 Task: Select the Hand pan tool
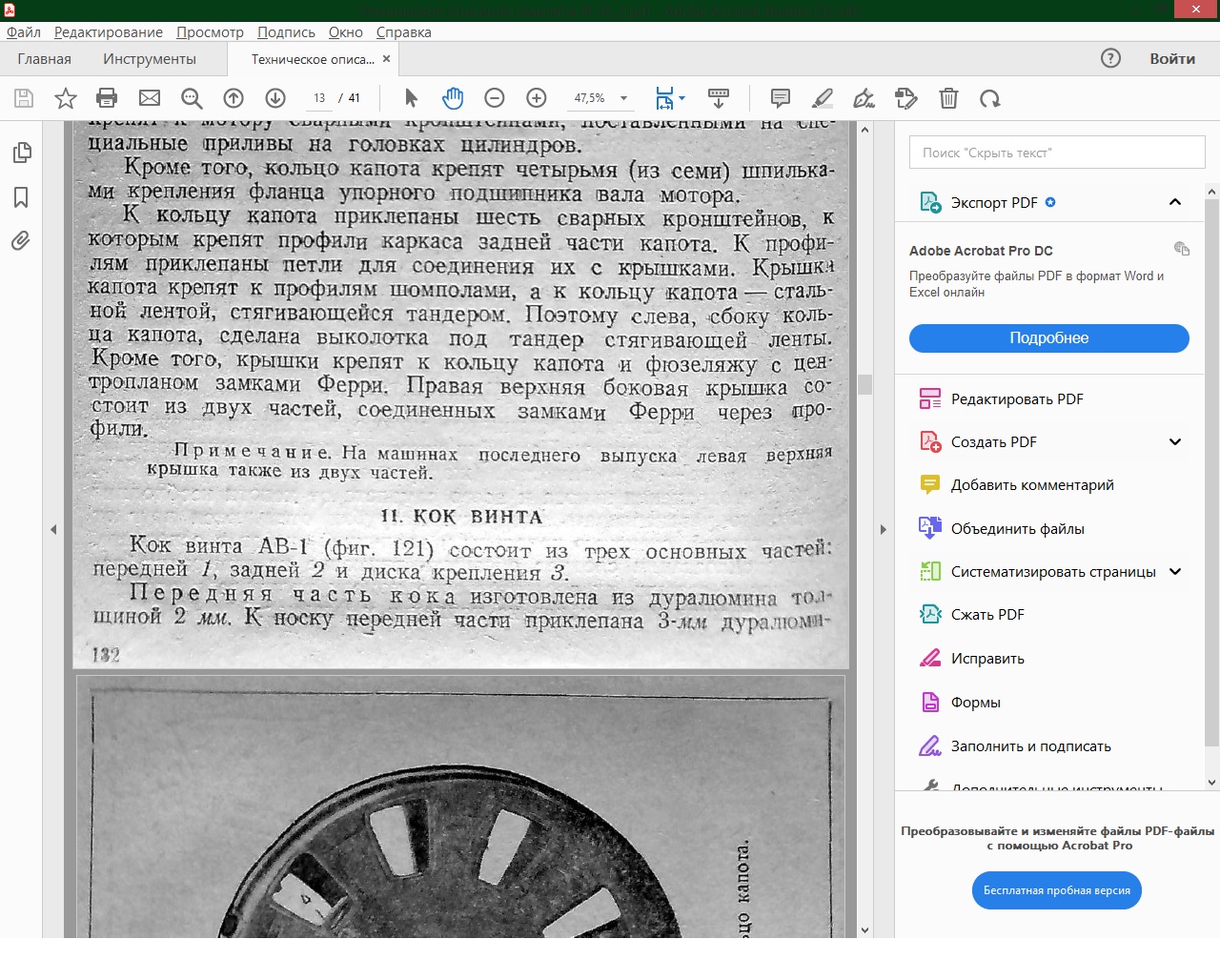[x=453, y=98]
